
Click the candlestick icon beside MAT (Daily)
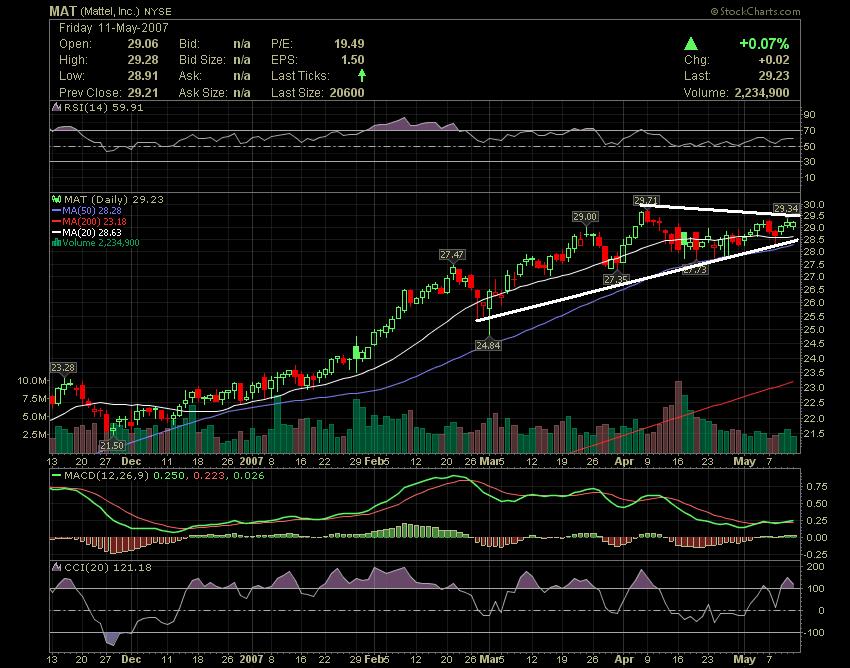[56, 199]
